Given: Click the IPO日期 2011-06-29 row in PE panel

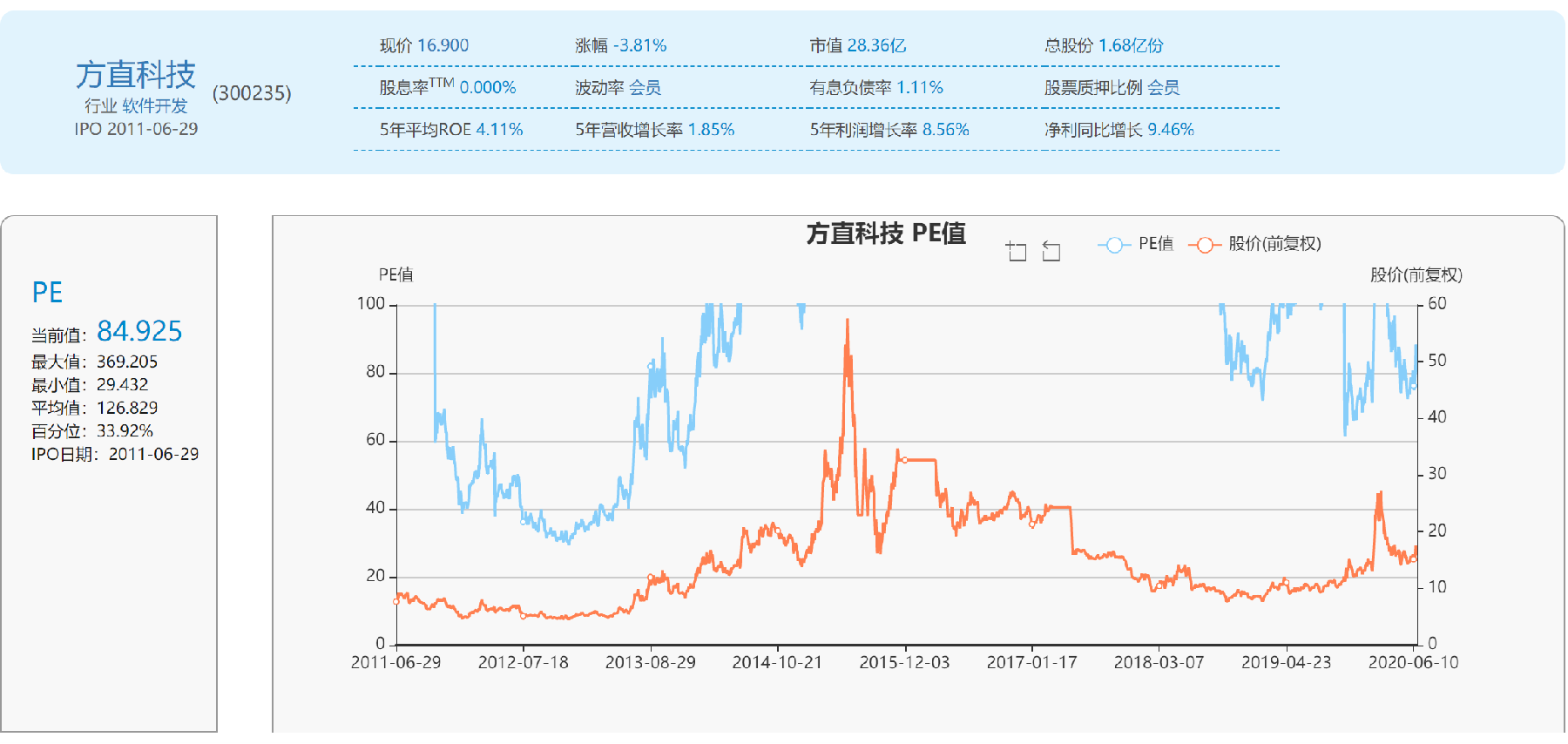Looking at the screenshot, I should 115,455.
